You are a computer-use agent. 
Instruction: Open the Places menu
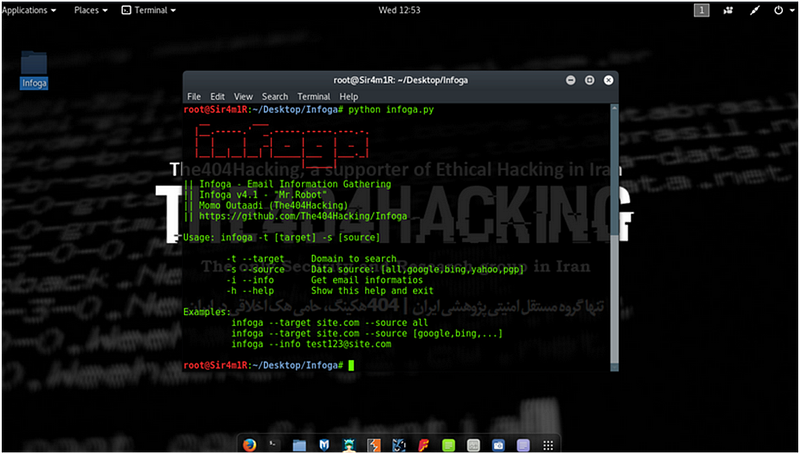91,10
